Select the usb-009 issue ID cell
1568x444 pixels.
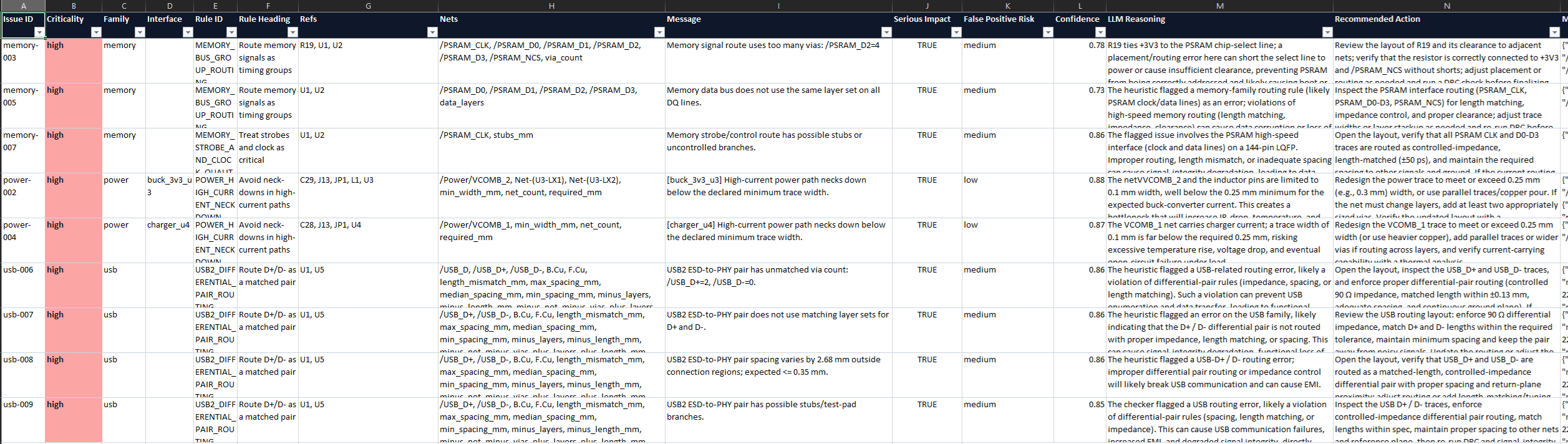pyautogui.click(x=23, y=420)
